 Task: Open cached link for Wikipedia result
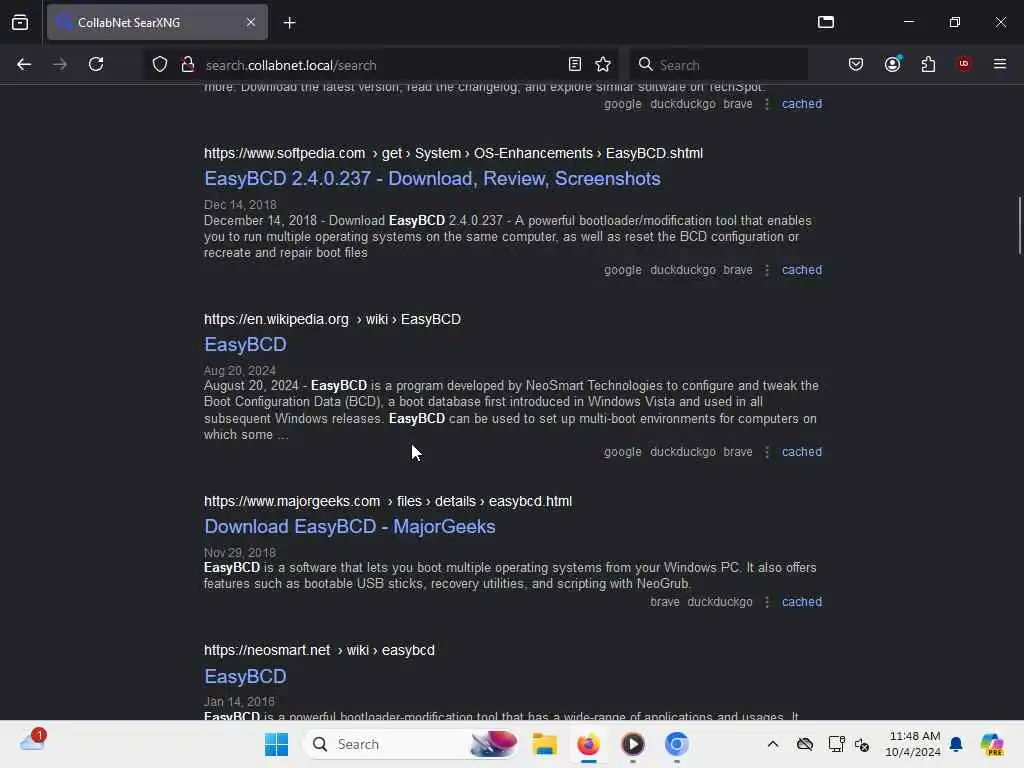tap(802, 452)
